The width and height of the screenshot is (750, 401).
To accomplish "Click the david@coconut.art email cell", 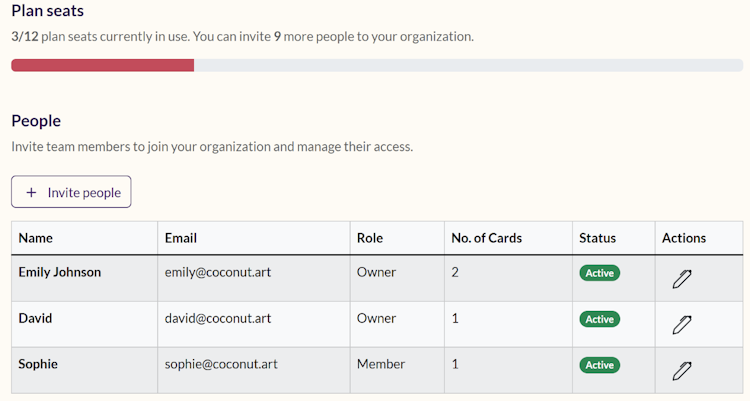I will click(x=218, y=318).
